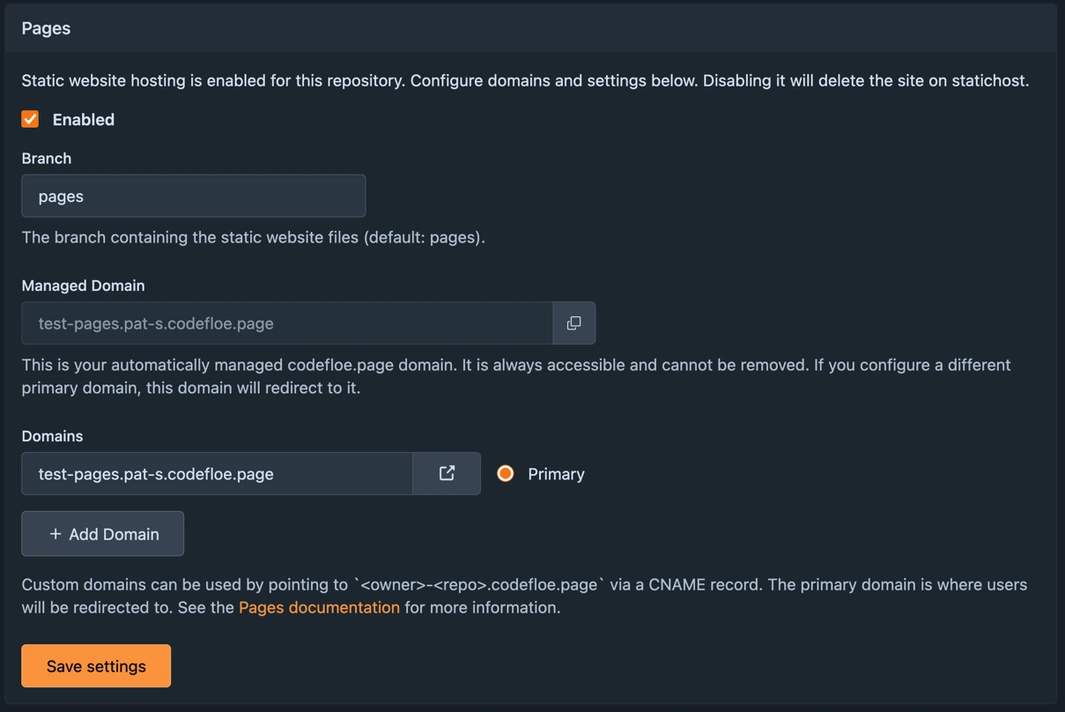Save the Pages configuration changes
1065x712 pixels.
[x=96, y=665]
